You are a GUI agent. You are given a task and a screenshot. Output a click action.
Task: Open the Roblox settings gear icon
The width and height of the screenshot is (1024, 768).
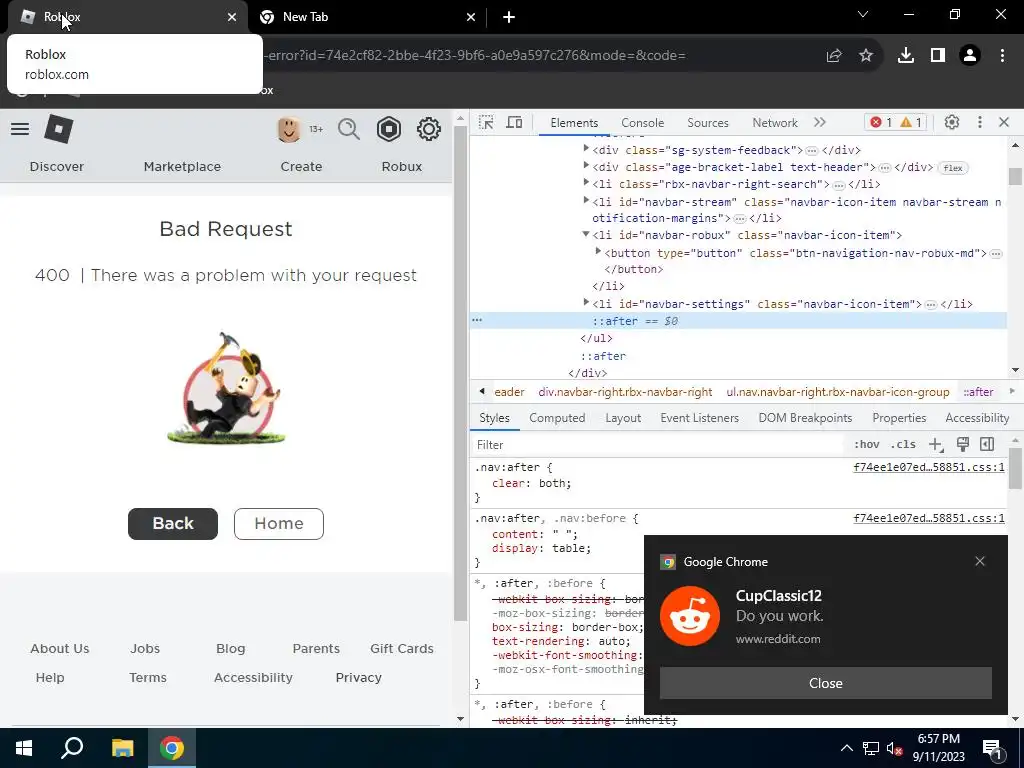point(428,129)
